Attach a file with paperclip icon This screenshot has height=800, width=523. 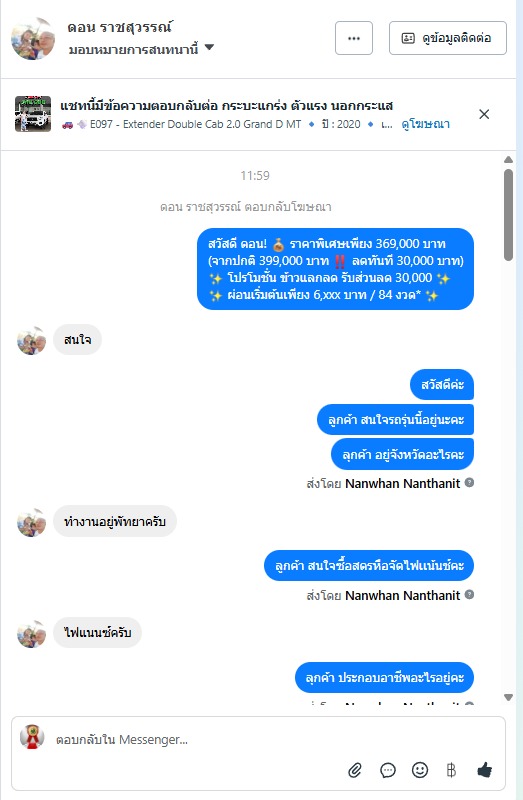[x=355, y=770]
